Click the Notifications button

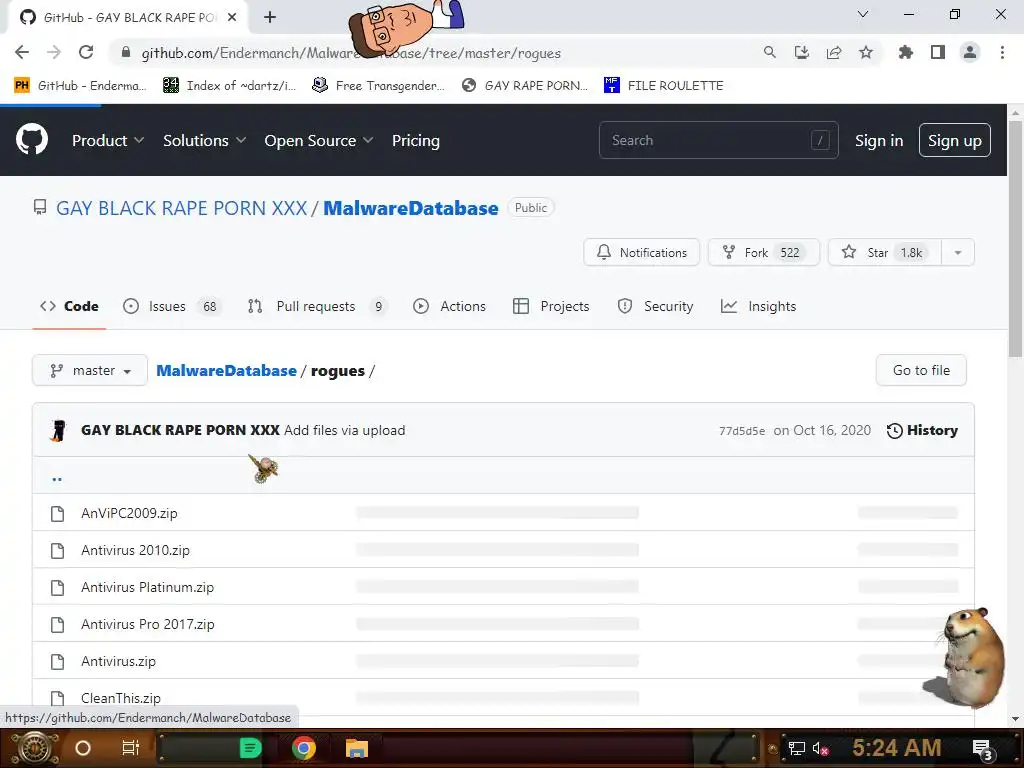pyautogui.click(x=641, y=253)
